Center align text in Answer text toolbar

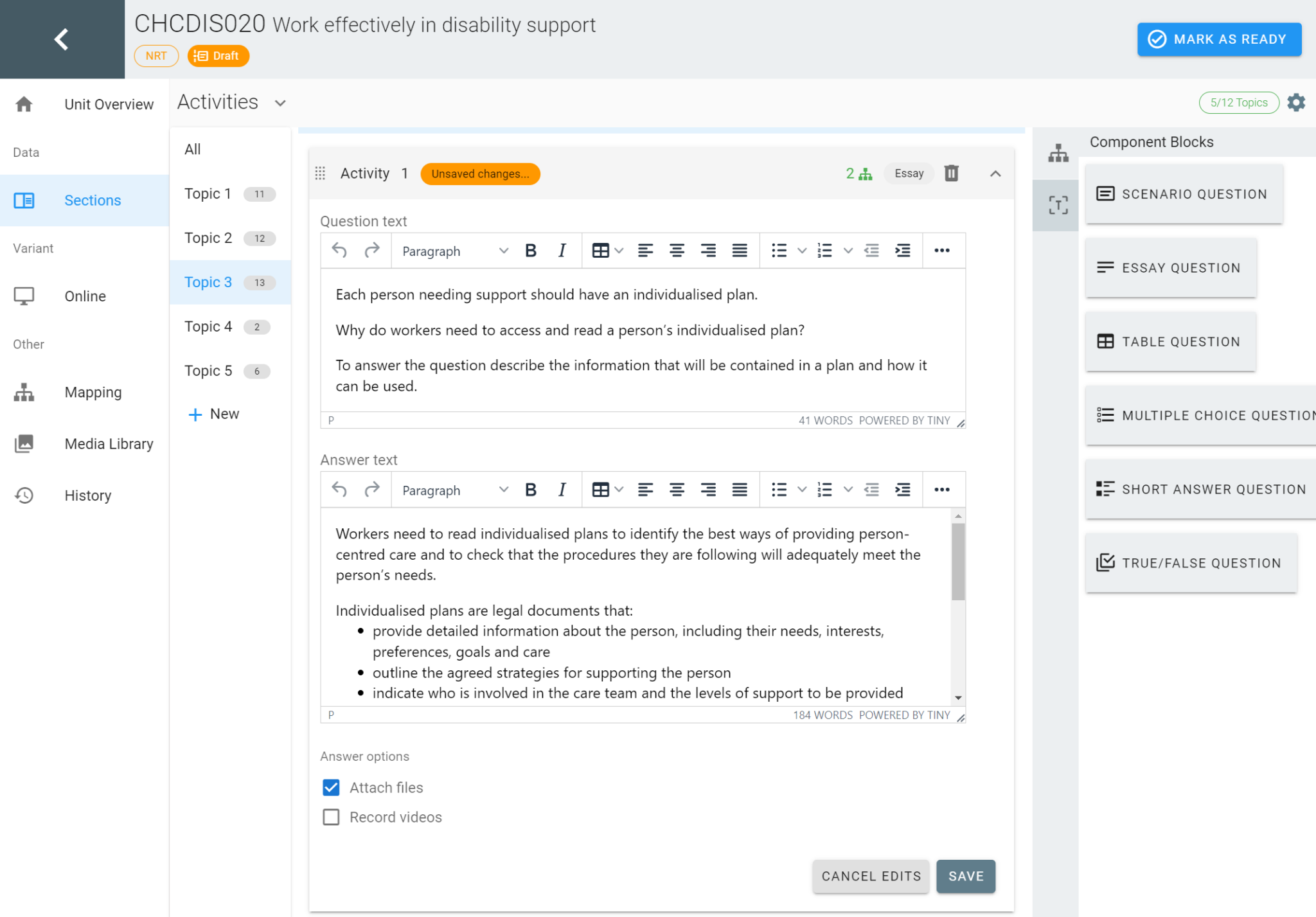coord(677,490)
